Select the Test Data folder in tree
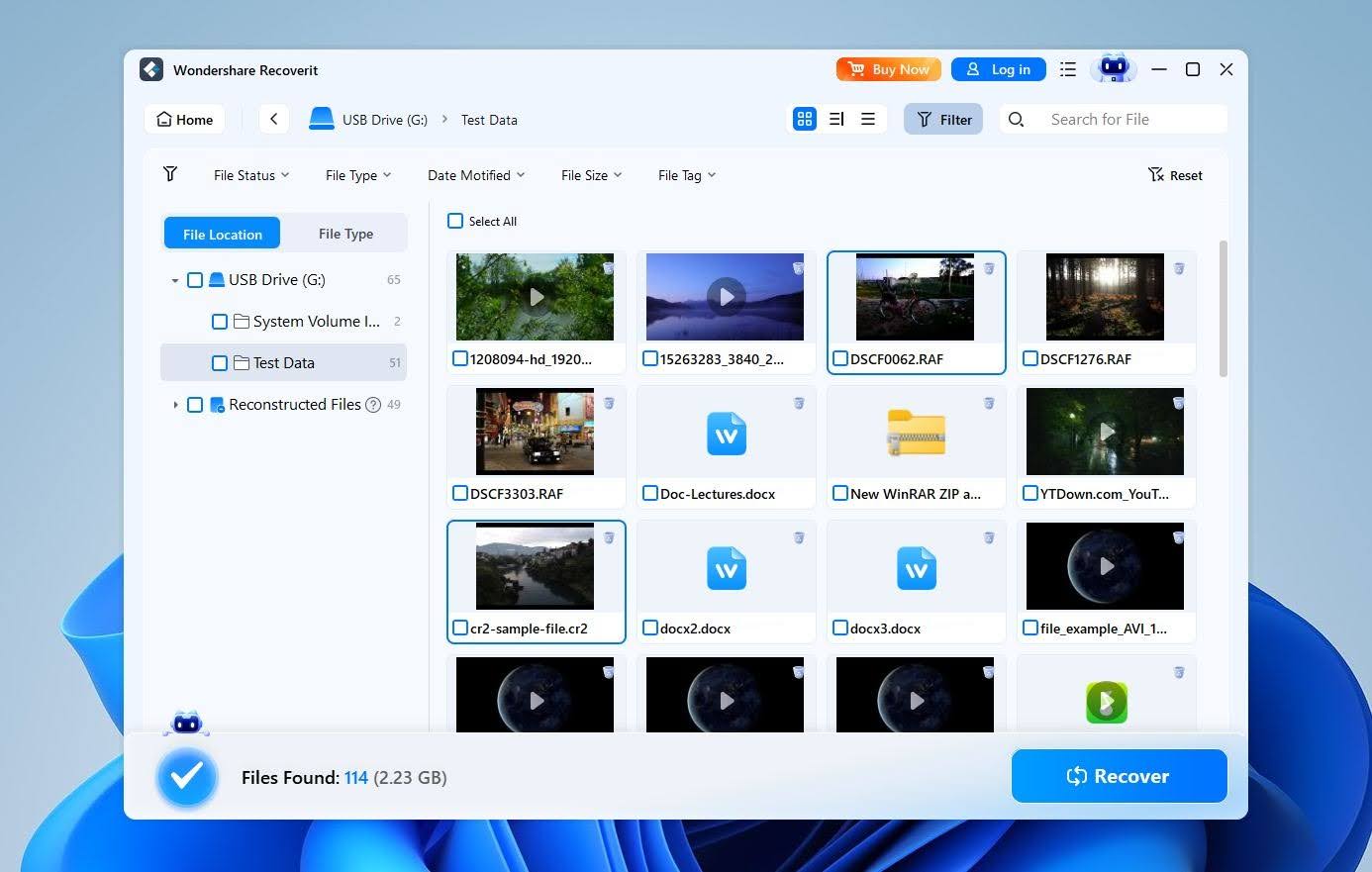 pos(283,363)
